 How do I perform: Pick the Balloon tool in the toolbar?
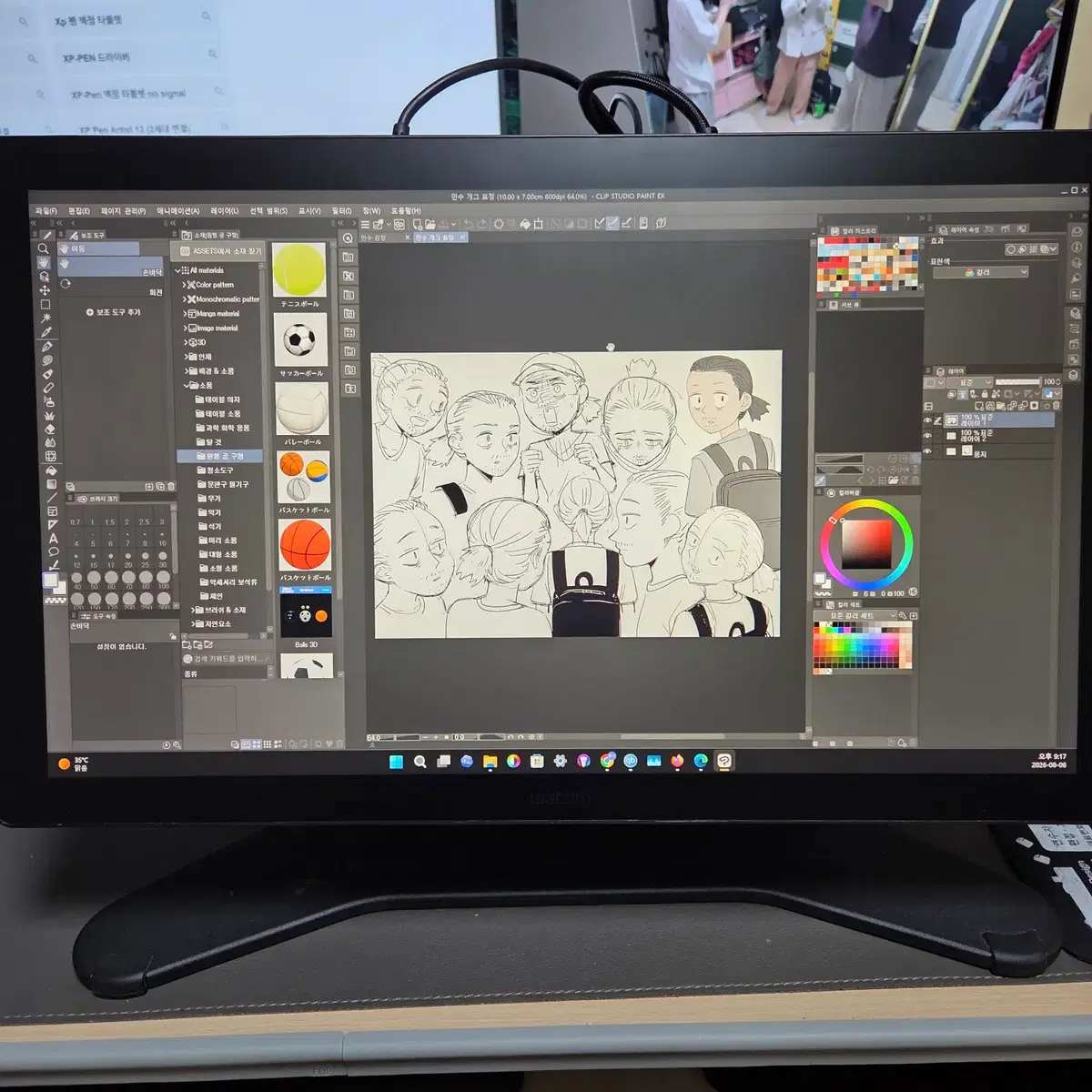click(54, 552)
